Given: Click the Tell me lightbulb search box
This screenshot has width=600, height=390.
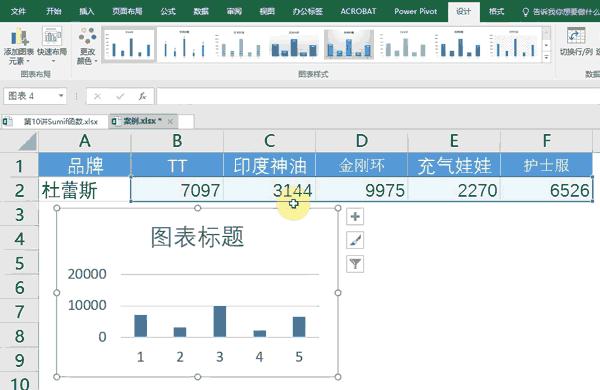Looking at the screenshot, I should [x=561, y=12].
